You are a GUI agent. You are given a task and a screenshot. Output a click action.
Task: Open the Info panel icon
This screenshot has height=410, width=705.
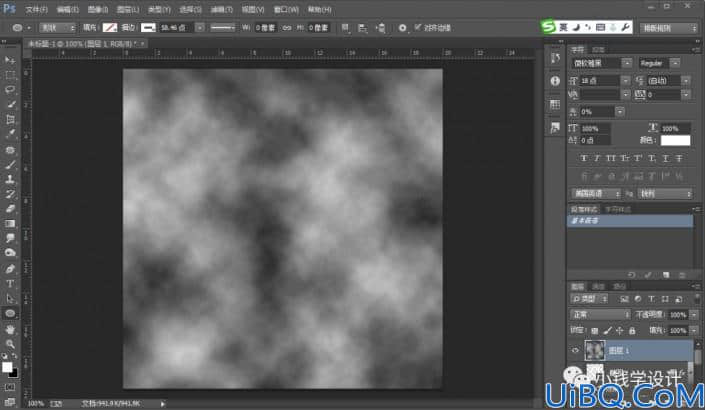pos(555,81)
